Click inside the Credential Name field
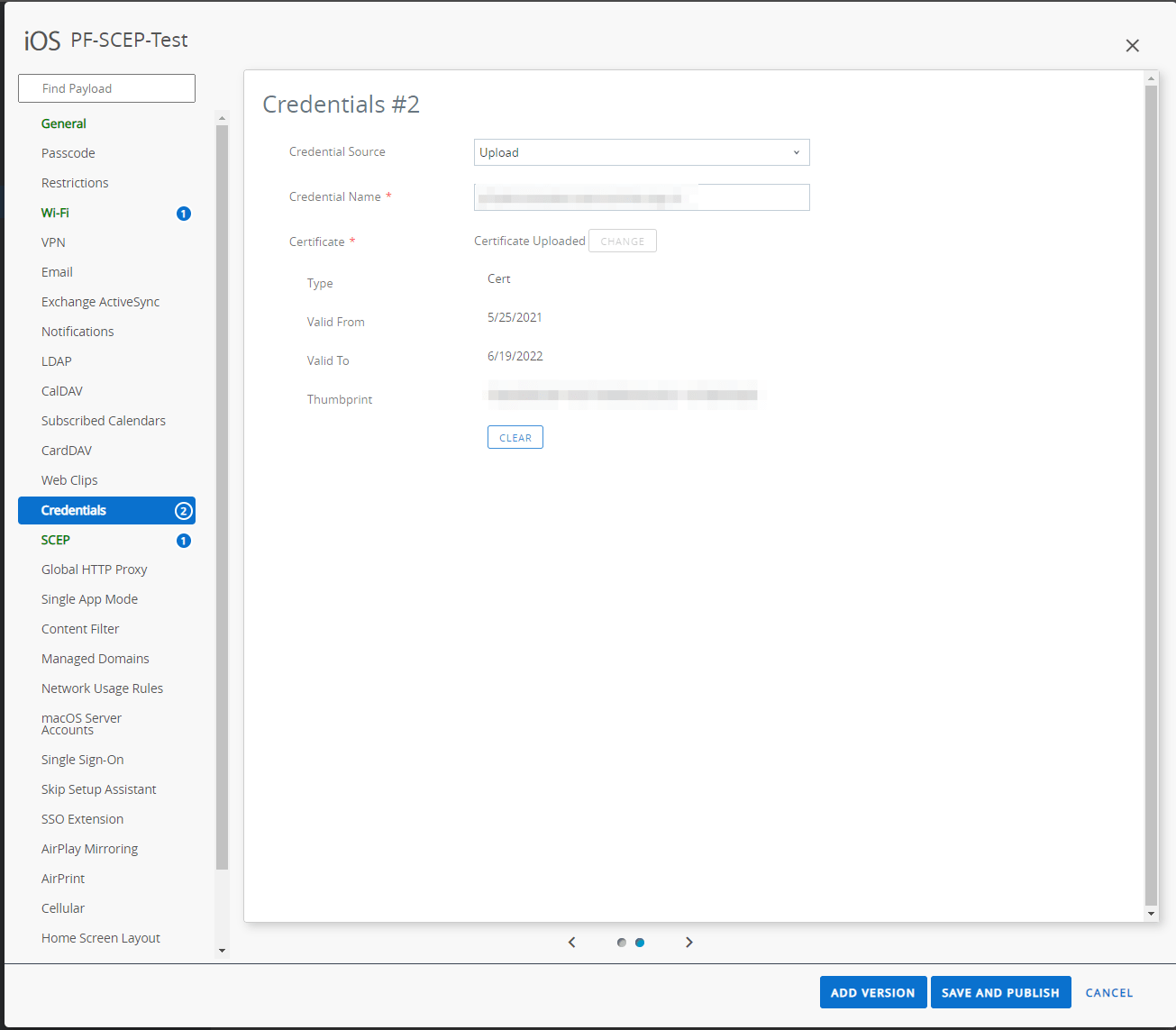1176x1030 pixels. [x=641, y=197]
